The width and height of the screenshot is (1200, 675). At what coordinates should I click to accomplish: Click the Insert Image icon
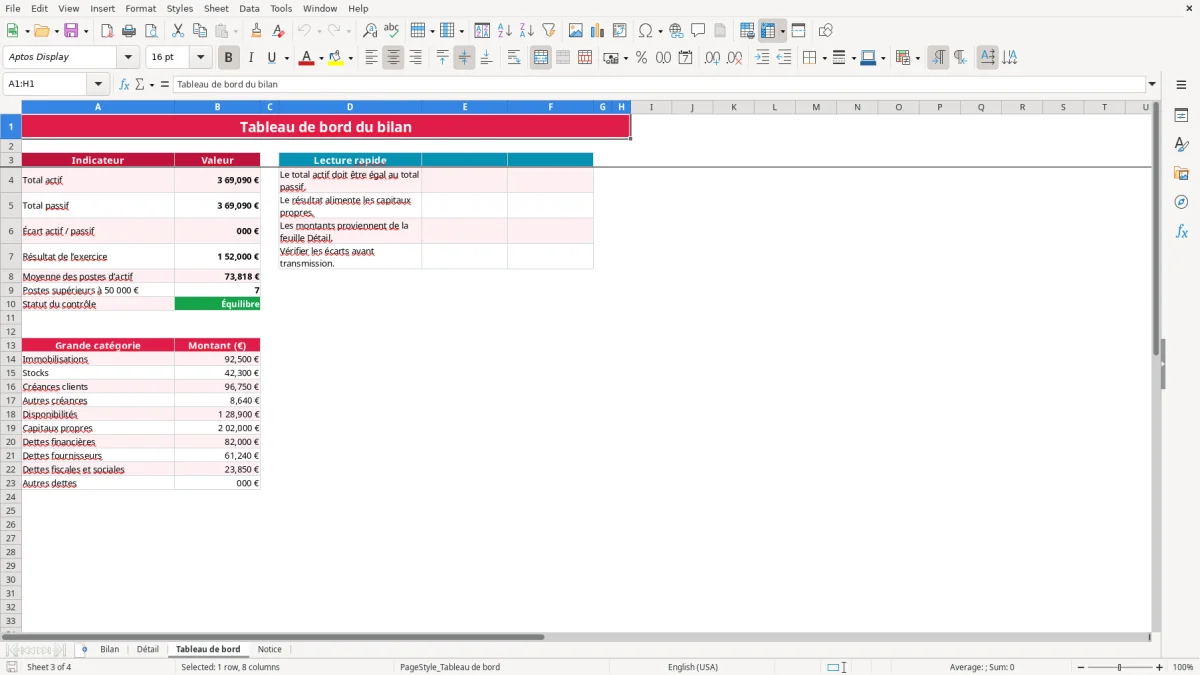pyautogui.click(x=576, y=31)
